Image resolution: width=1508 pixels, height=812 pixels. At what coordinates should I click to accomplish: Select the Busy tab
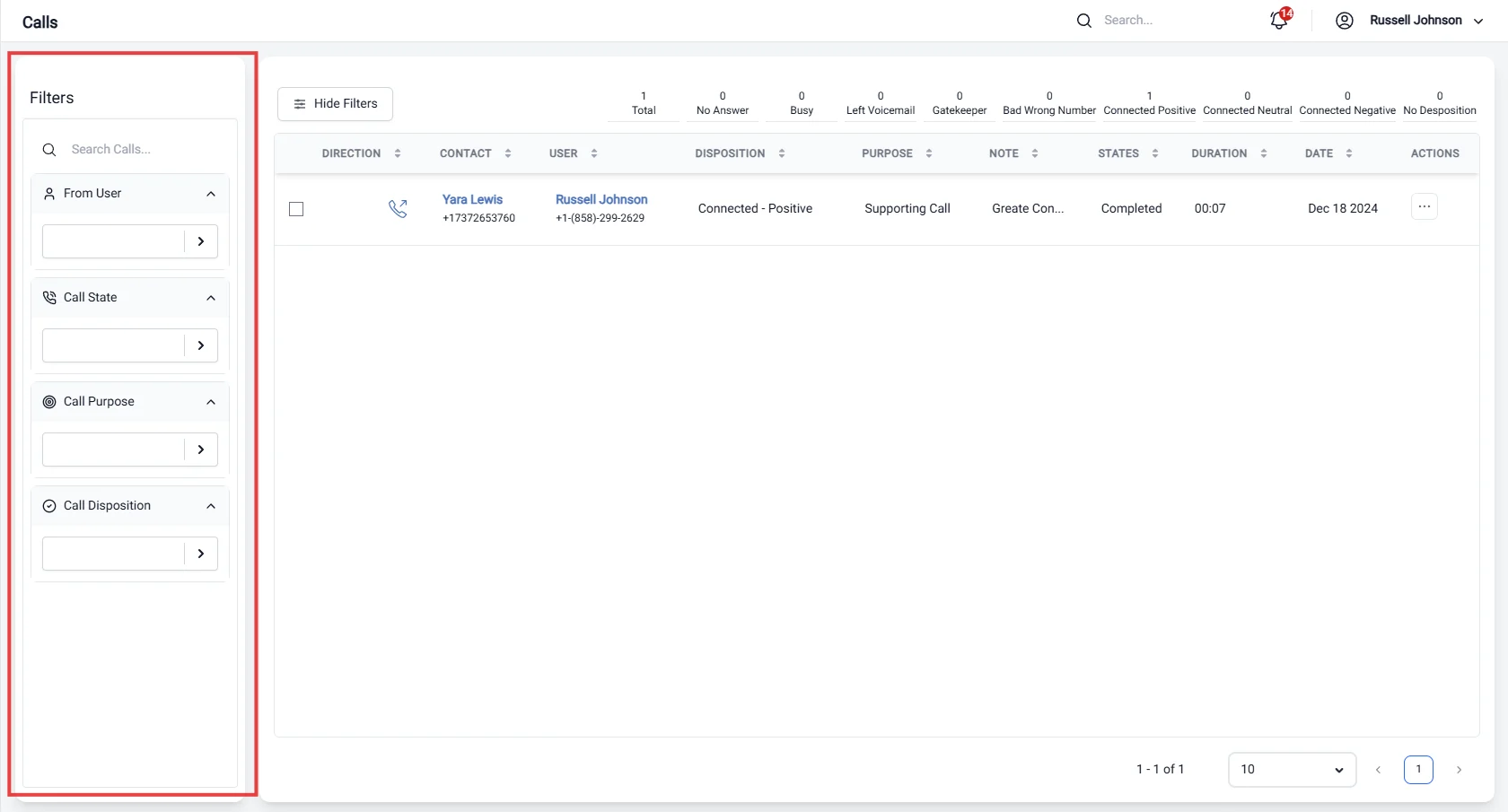(x=802, y=103)
